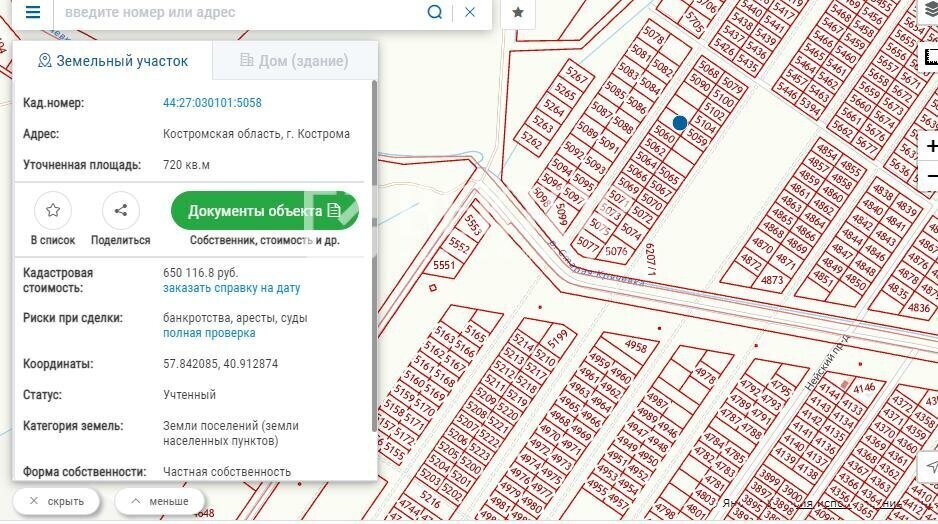Viewport: 938px width, 524px height.
Task: Select parcel 5199 on map
Action: click(x=558, y=339)
